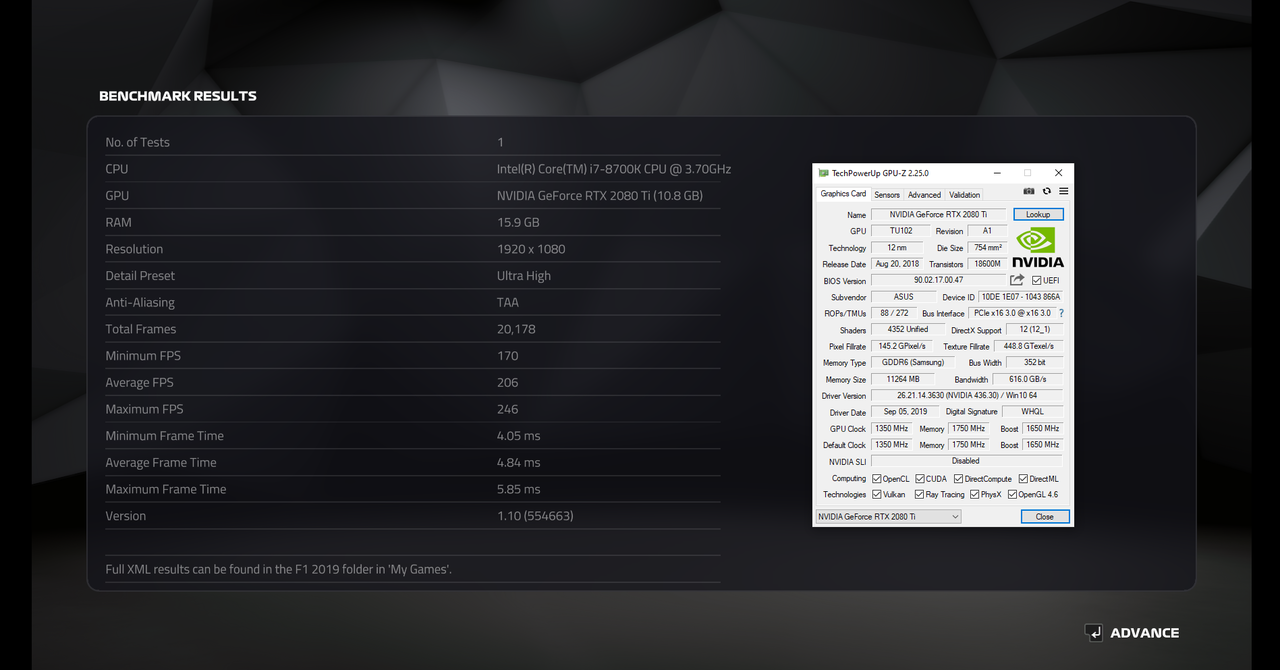The width and height of the screenshot is (1280, 670).
Task: Click the Maximum Frame Time 5.85 ms
Action: (519, 489)
